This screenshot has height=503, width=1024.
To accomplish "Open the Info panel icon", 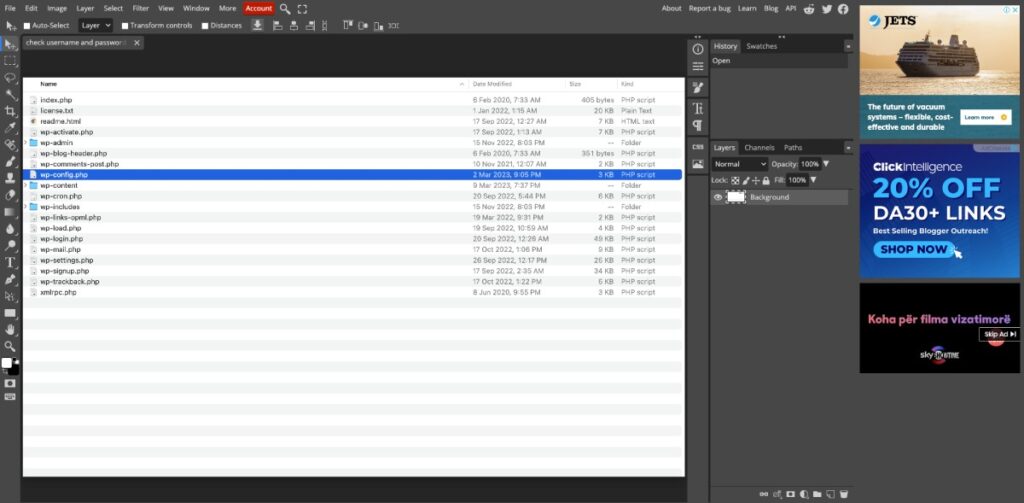I will tap(697, 49).
